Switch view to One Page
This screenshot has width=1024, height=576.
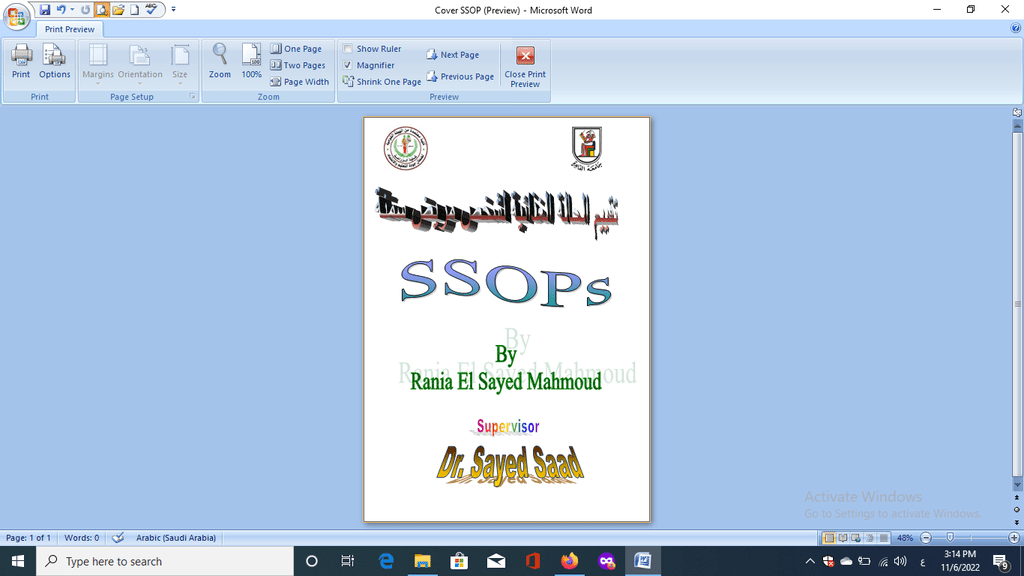point(296,49)
